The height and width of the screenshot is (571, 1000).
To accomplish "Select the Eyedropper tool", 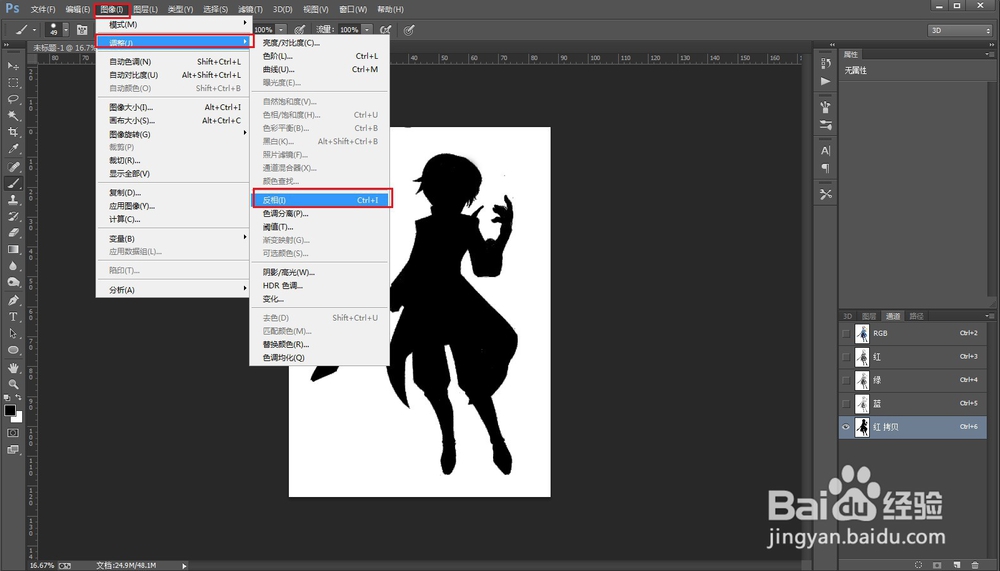I will pyautogui.click(x=13, y=149).
